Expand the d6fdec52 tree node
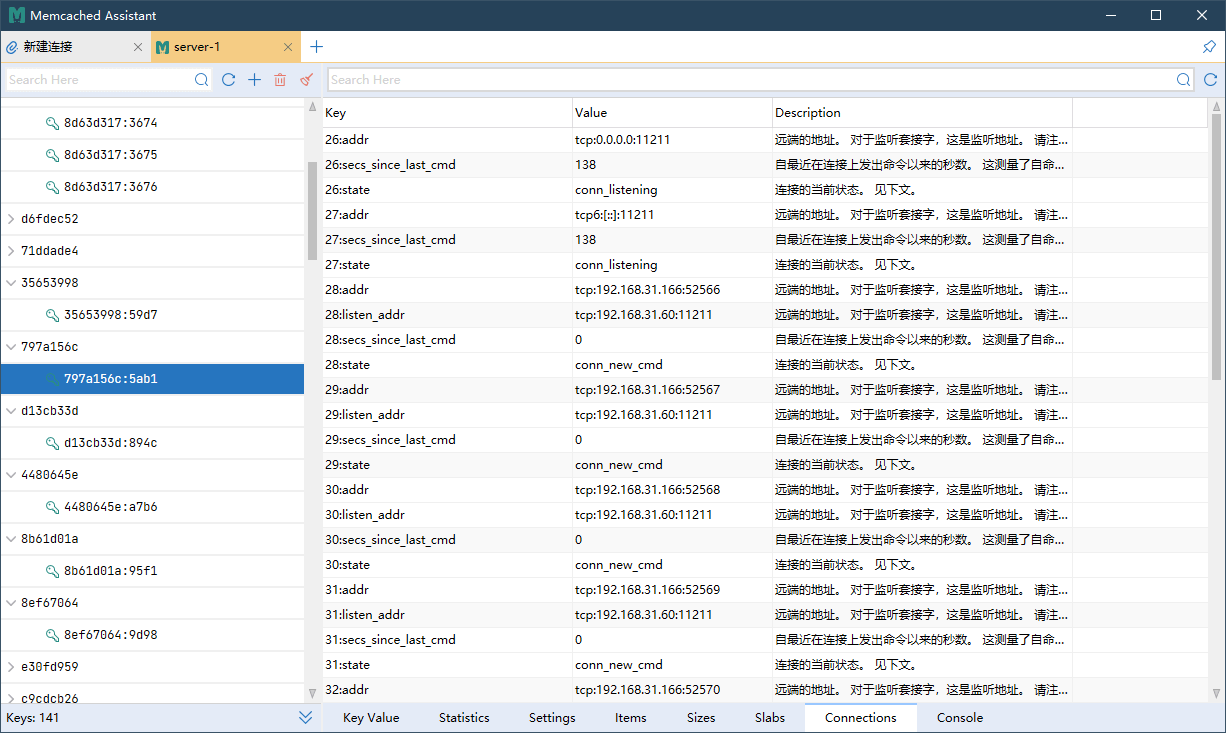 pos(10,219)
